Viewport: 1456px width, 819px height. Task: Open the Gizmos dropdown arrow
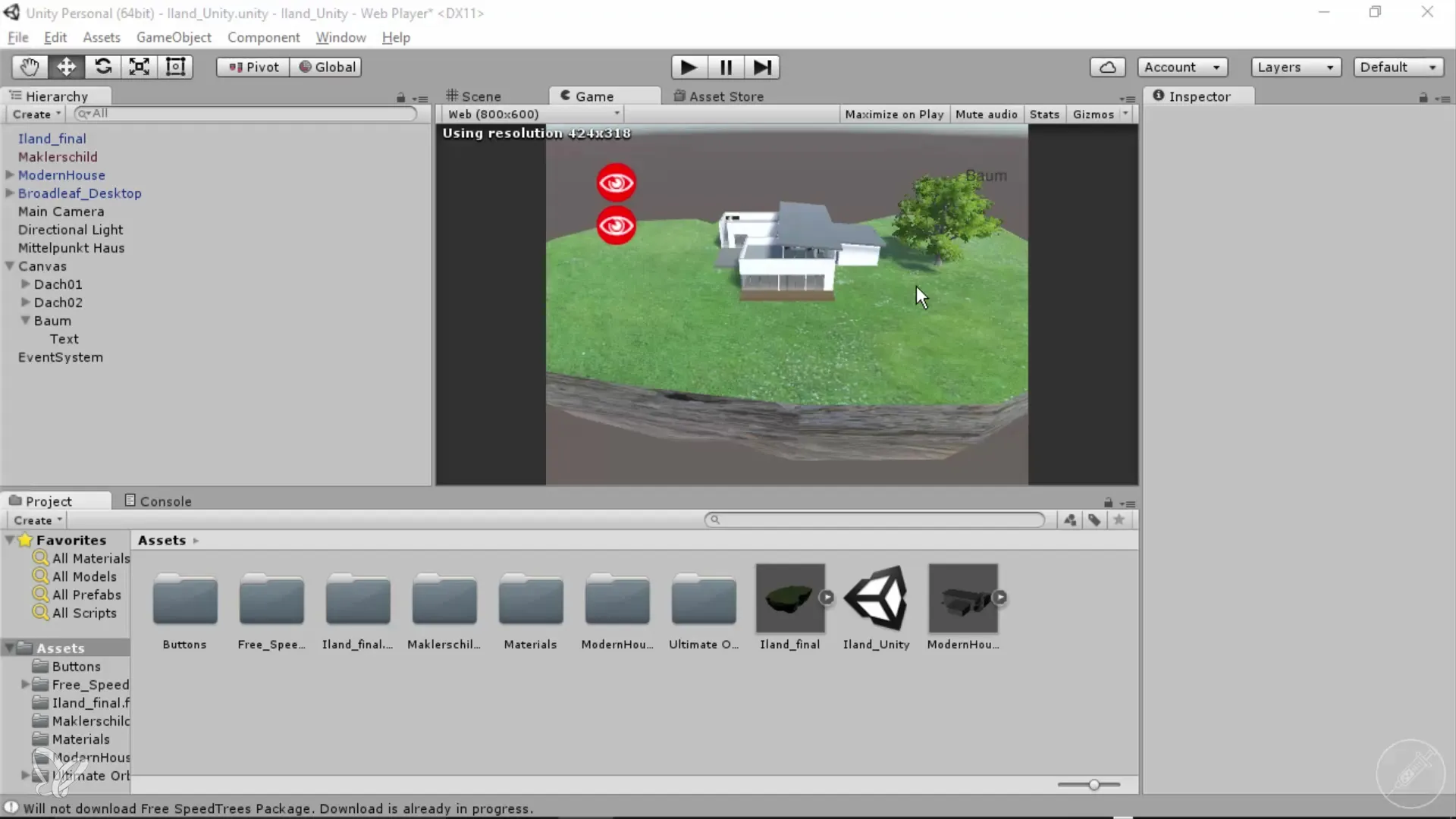pos(1126,114)
